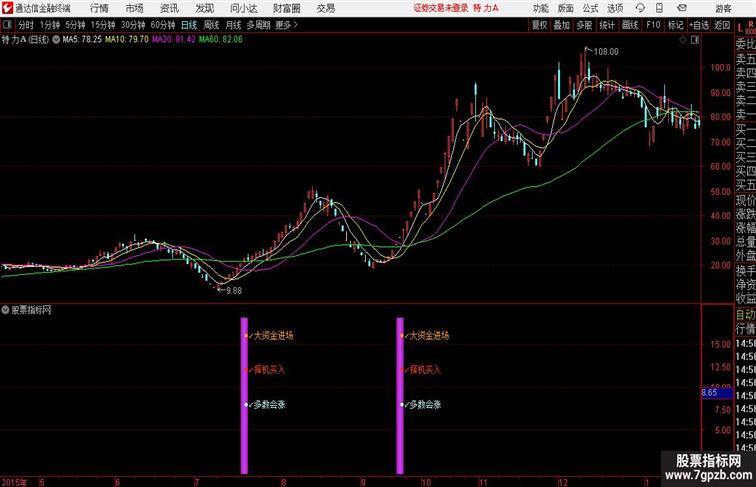The width and height of the screenshot is (756, 487).
Task: Add stock with +自选 button
Action: pos(699,25)
